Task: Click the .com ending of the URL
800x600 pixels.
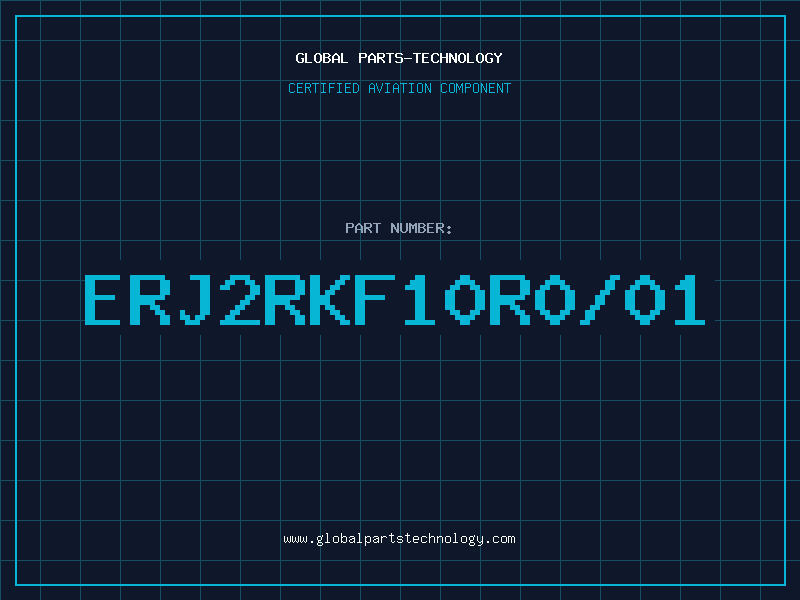Action: [x=499, y=539]
